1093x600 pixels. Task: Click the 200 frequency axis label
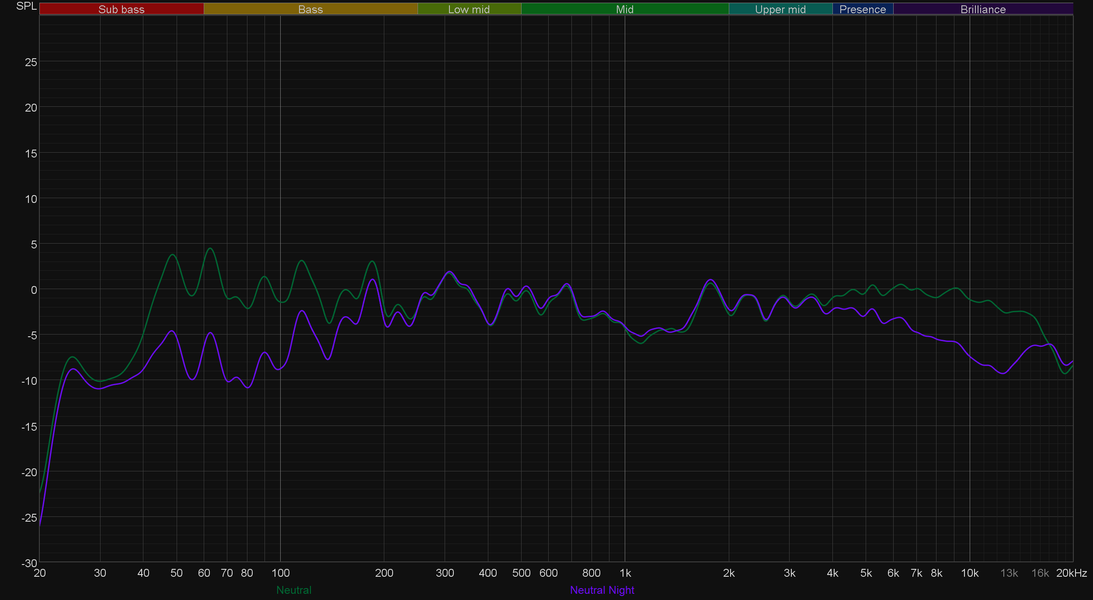[x=384, y=573]
